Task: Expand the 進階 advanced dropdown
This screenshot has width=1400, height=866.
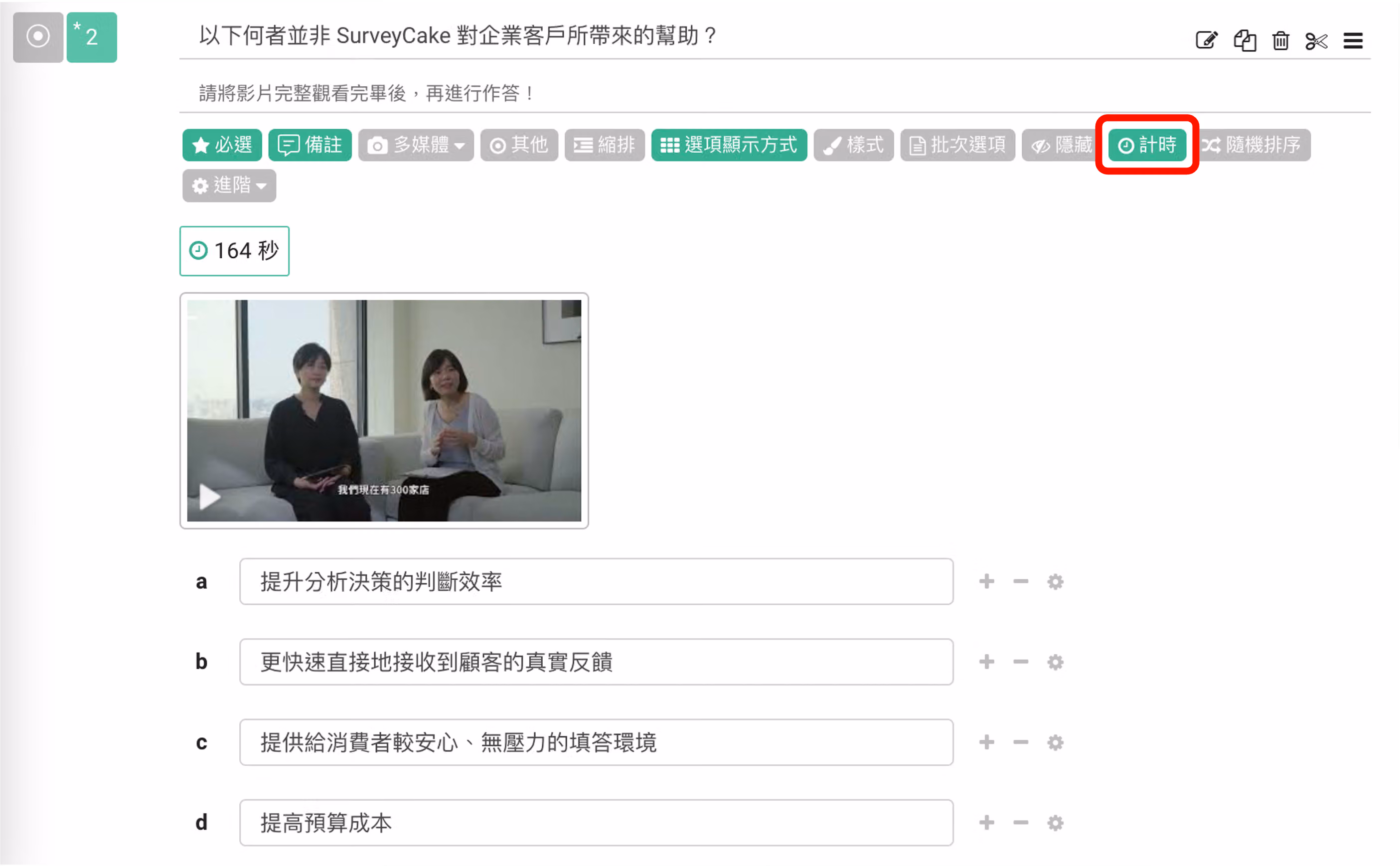Action: [x=229, y=185]
